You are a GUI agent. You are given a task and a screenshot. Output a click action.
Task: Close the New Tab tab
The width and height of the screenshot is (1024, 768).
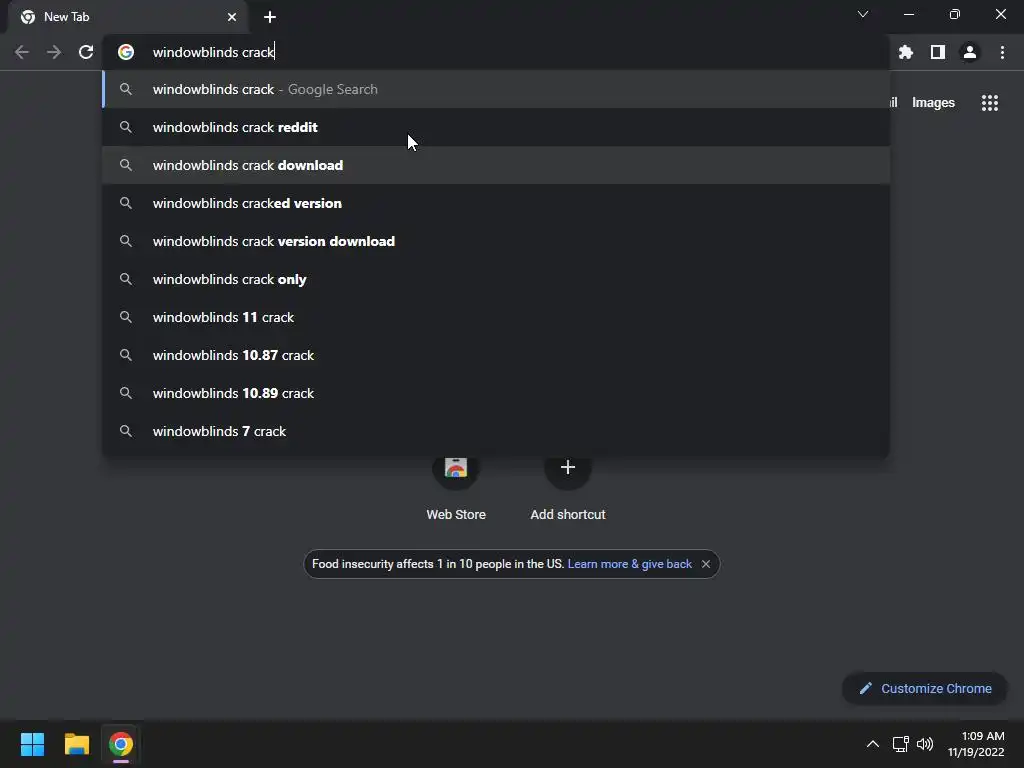pos(232,17)
